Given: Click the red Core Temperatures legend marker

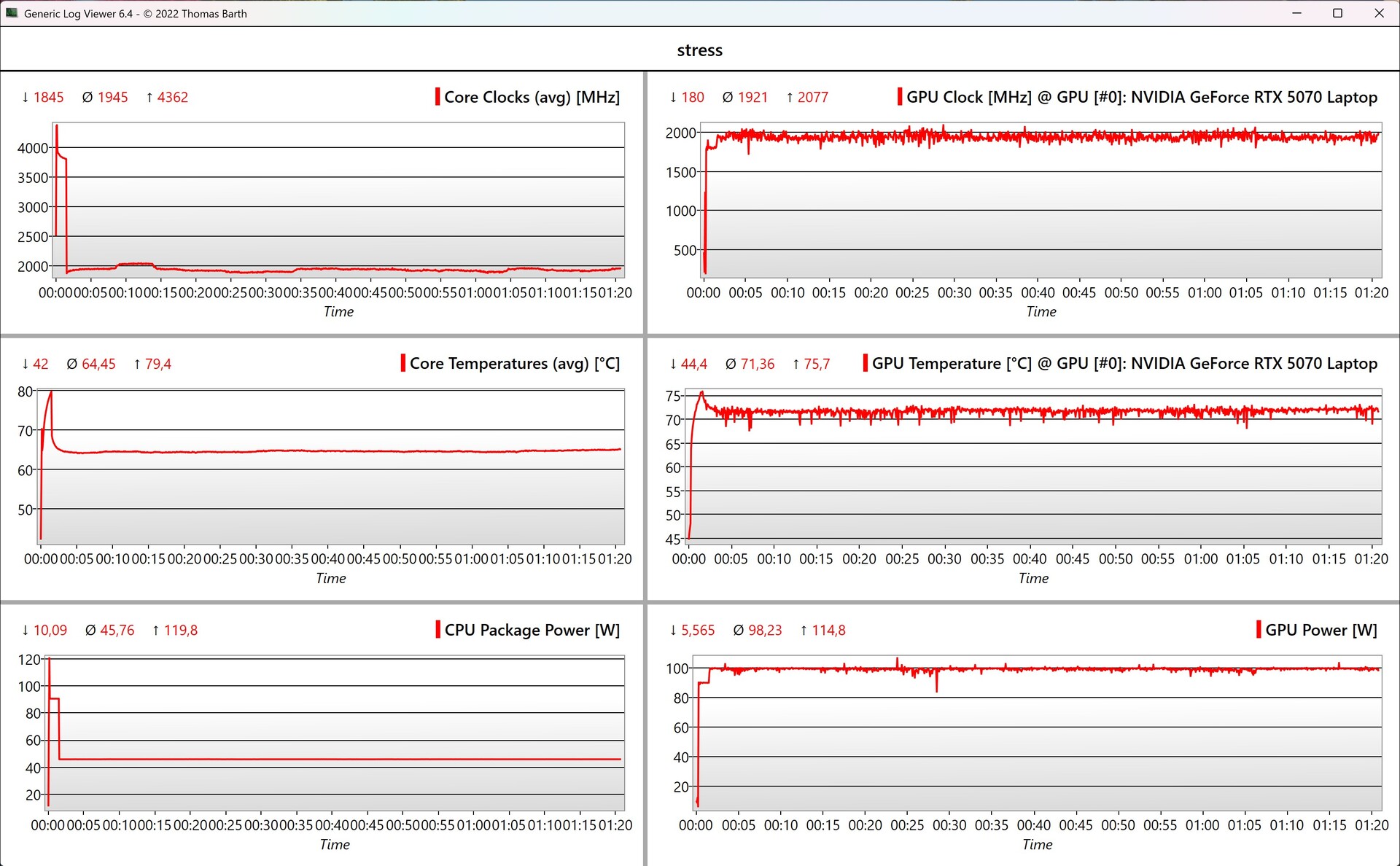Looking at the screenshot, I should pos(402,363).
